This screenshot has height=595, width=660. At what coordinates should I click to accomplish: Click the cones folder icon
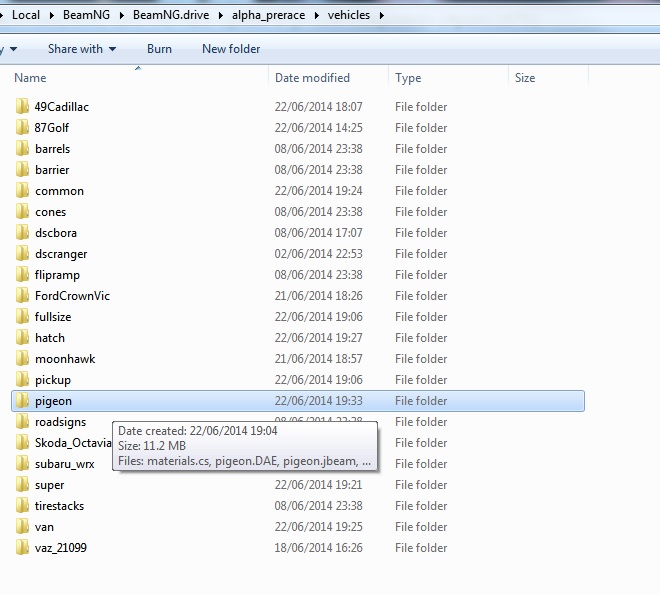pyautogui.click(x=22, y=212)
